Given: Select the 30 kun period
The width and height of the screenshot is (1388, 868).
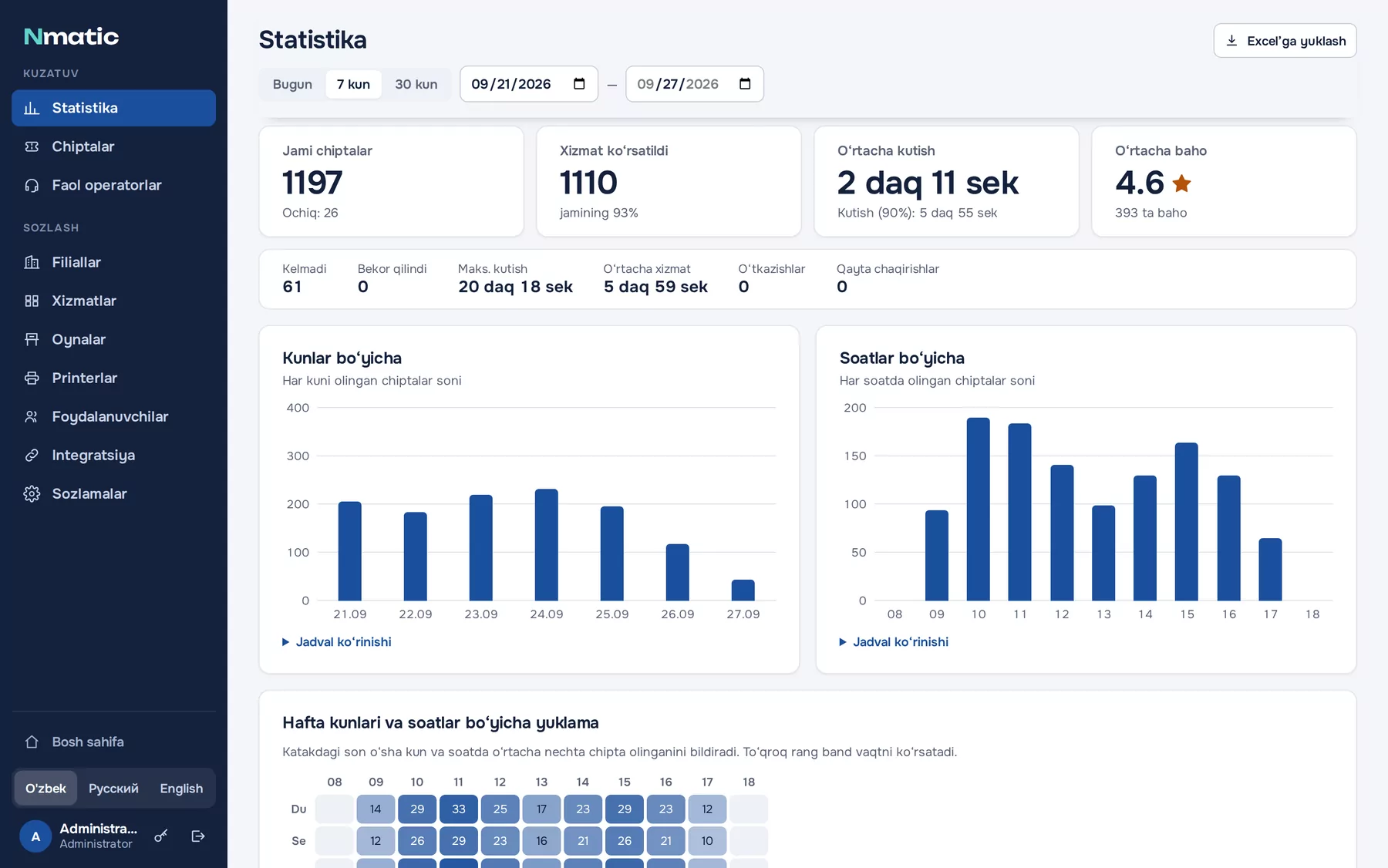Looking at the screenshot, I should coord(416,84).
